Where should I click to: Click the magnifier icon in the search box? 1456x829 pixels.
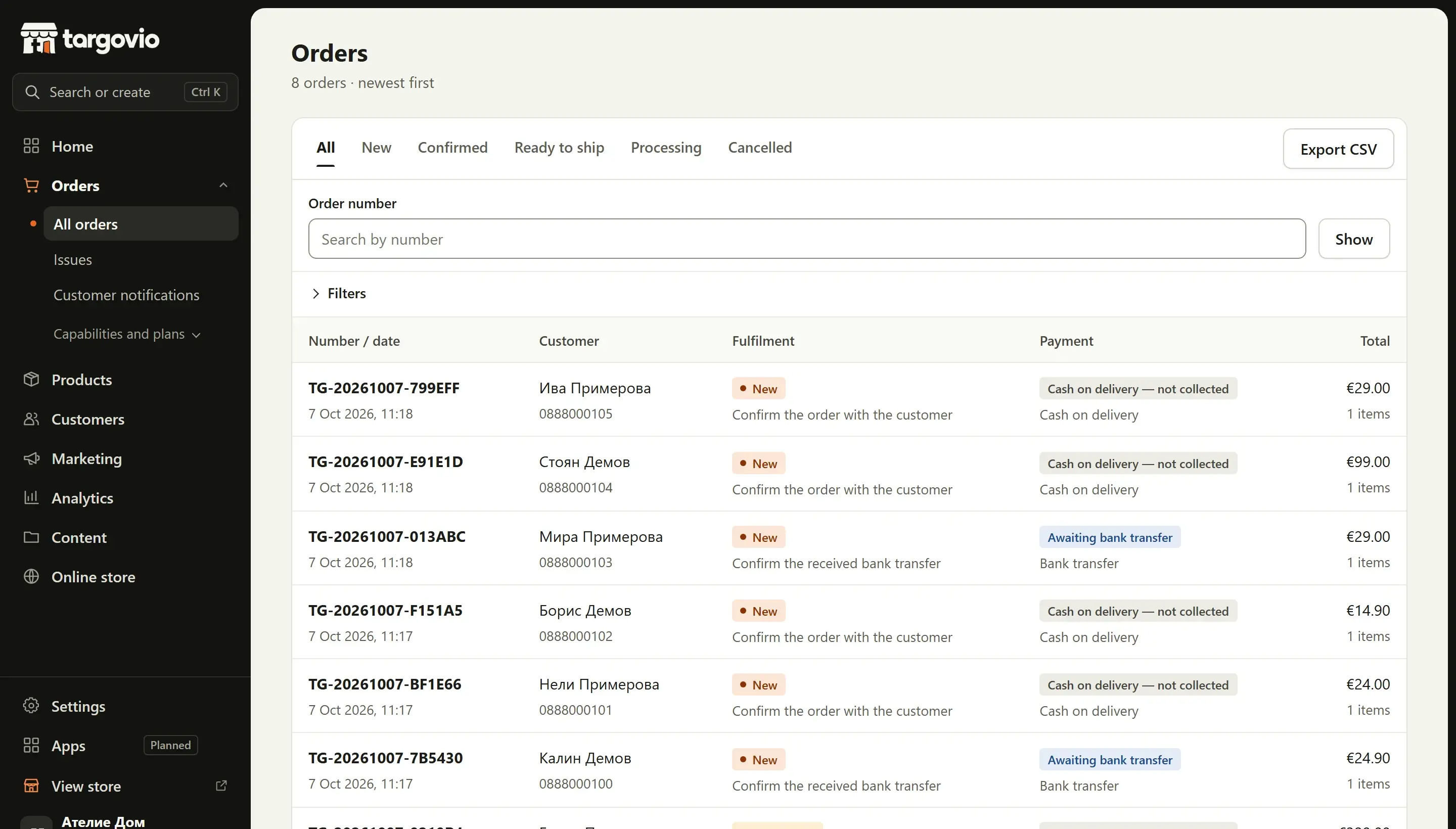(x=32, y=91)
